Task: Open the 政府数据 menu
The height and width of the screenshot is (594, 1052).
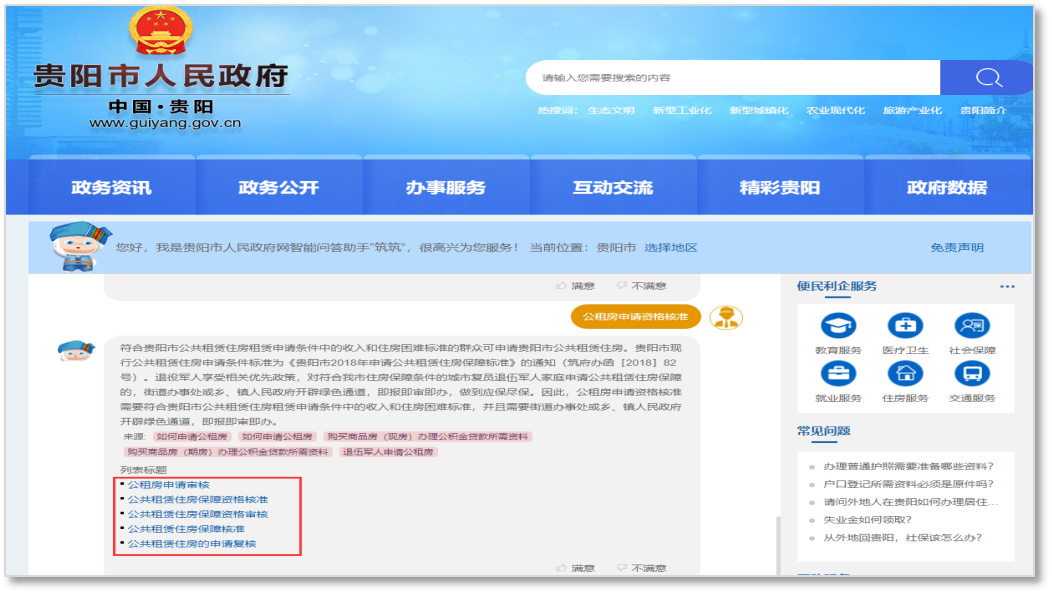Action: click(947, 187)
